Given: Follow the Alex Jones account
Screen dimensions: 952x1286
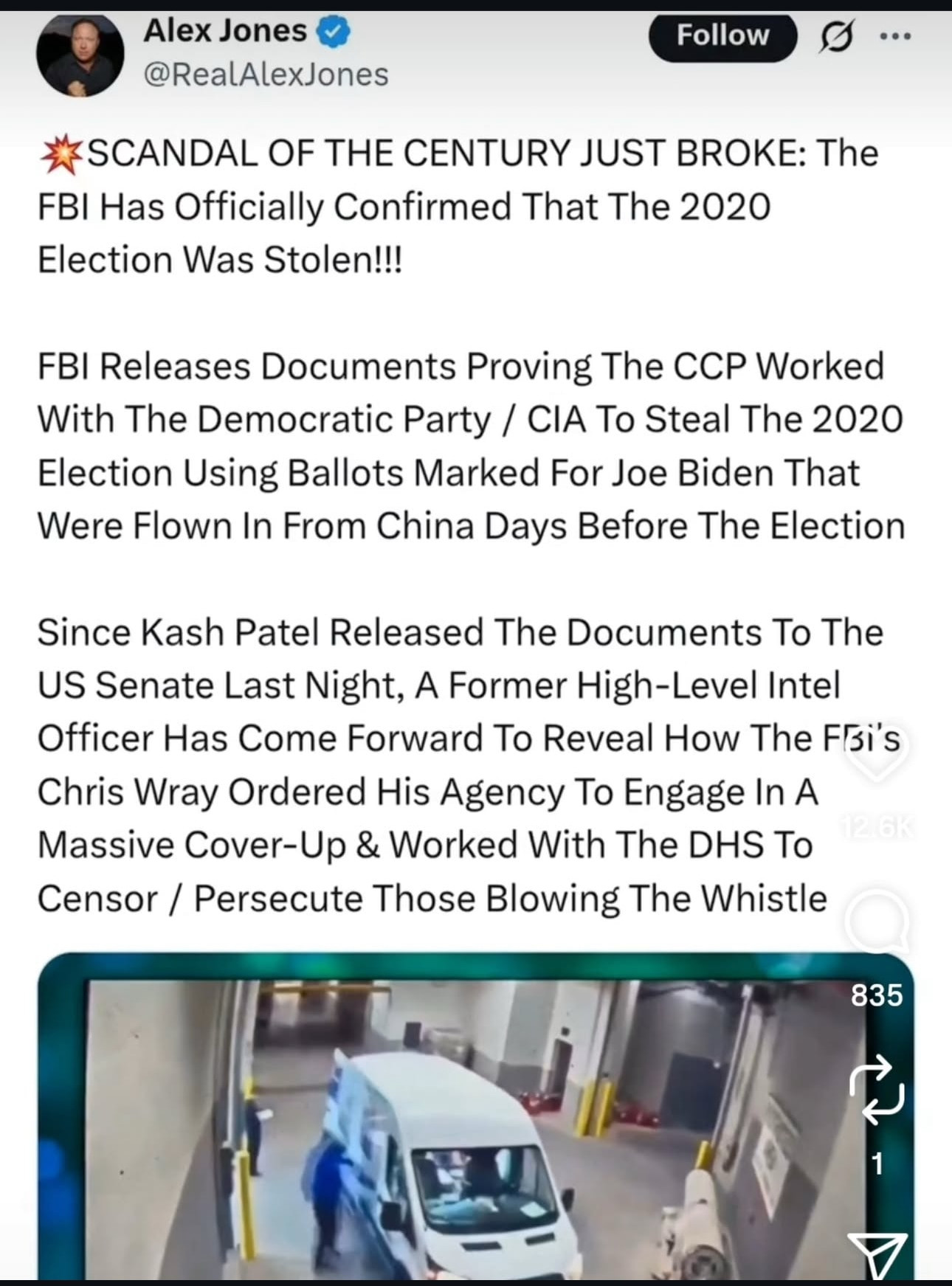Looking at the screenshot, I should point(722,35).
